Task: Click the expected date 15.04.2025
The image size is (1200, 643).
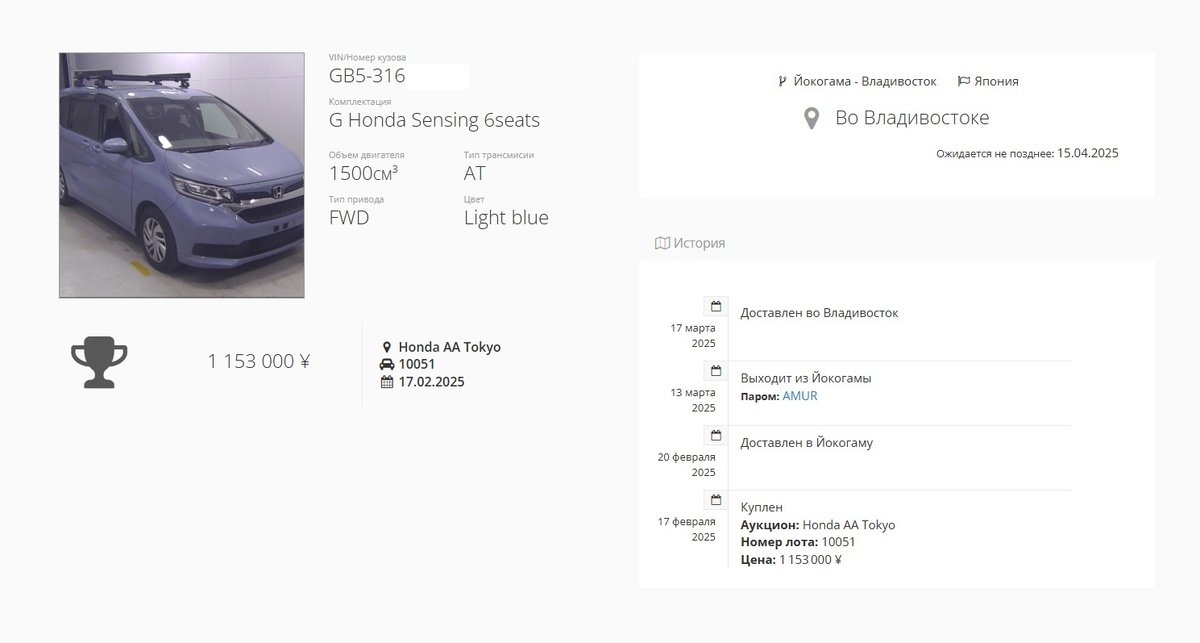Action: 1088,154
